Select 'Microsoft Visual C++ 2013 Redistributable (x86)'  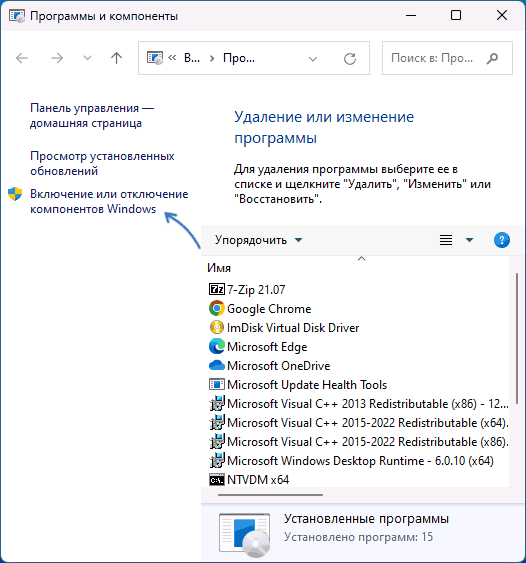(368, 404)
